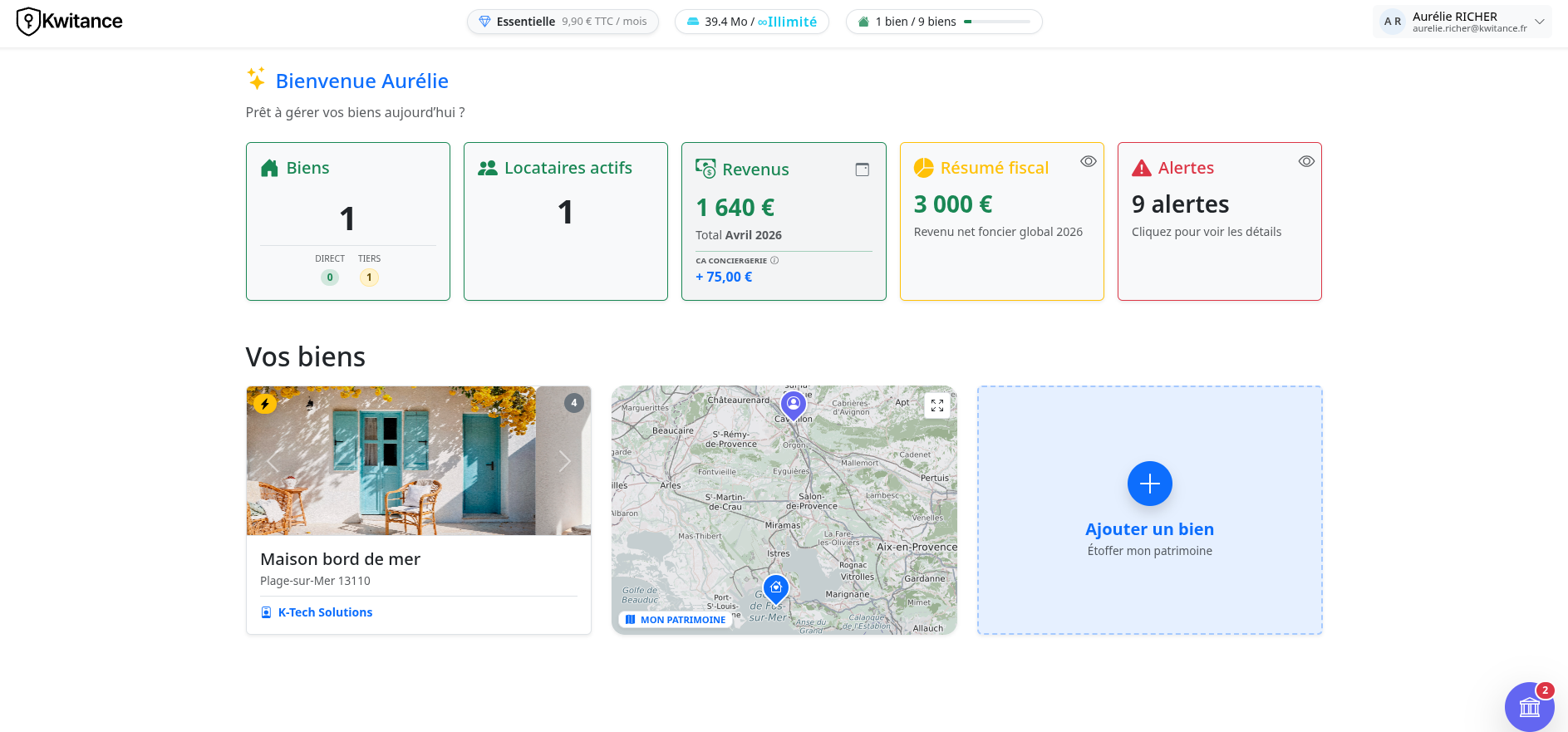Click the CA Conciergerie info icon
1568x732 pixels.
774,260
